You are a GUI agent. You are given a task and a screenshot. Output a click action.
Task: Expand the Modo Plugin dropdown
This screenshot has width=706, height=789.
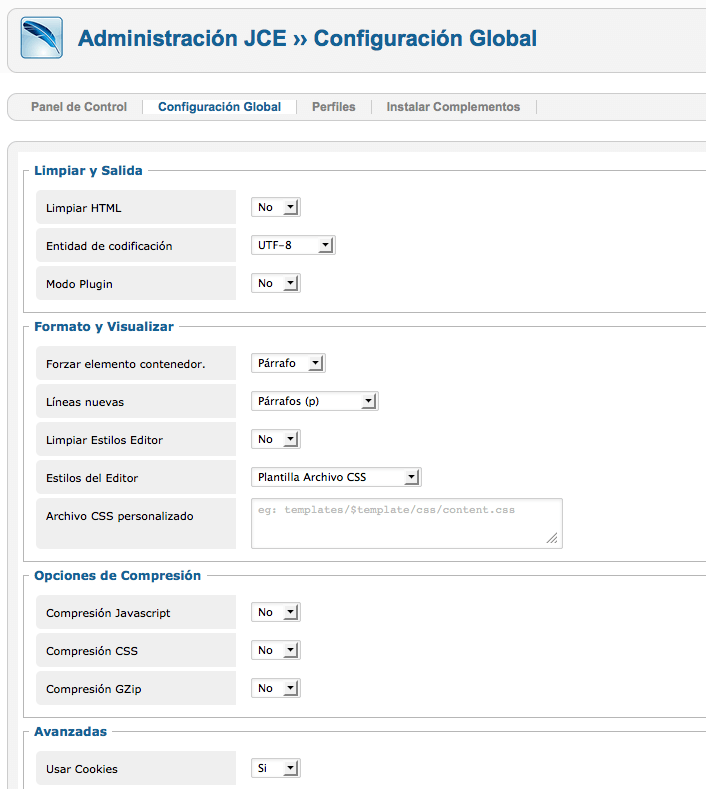click(276, 283)
